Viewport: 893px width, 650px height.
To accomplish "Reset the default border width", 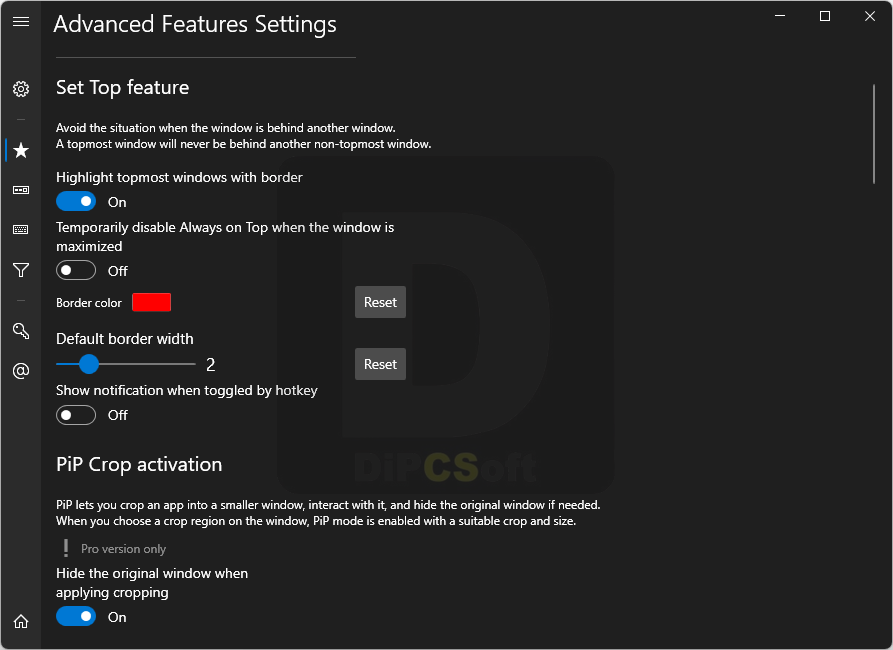I will coord(380,364).
